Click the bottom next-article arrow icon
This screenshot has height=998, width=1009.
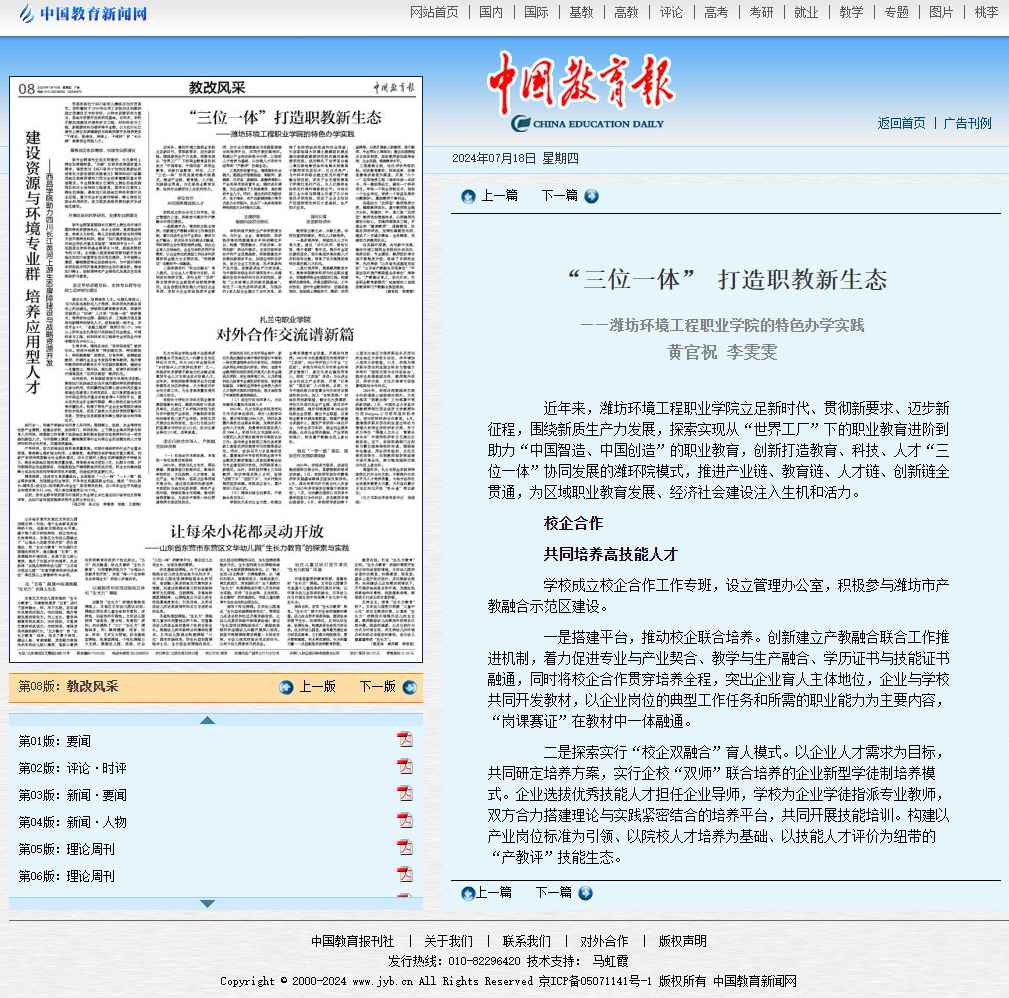click(x=586, y=893)
